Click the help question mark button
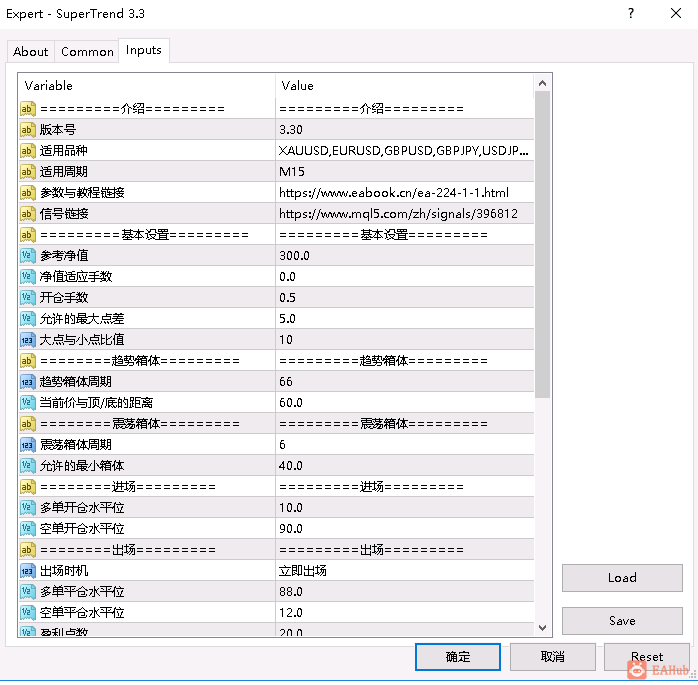 pos(631,13)
